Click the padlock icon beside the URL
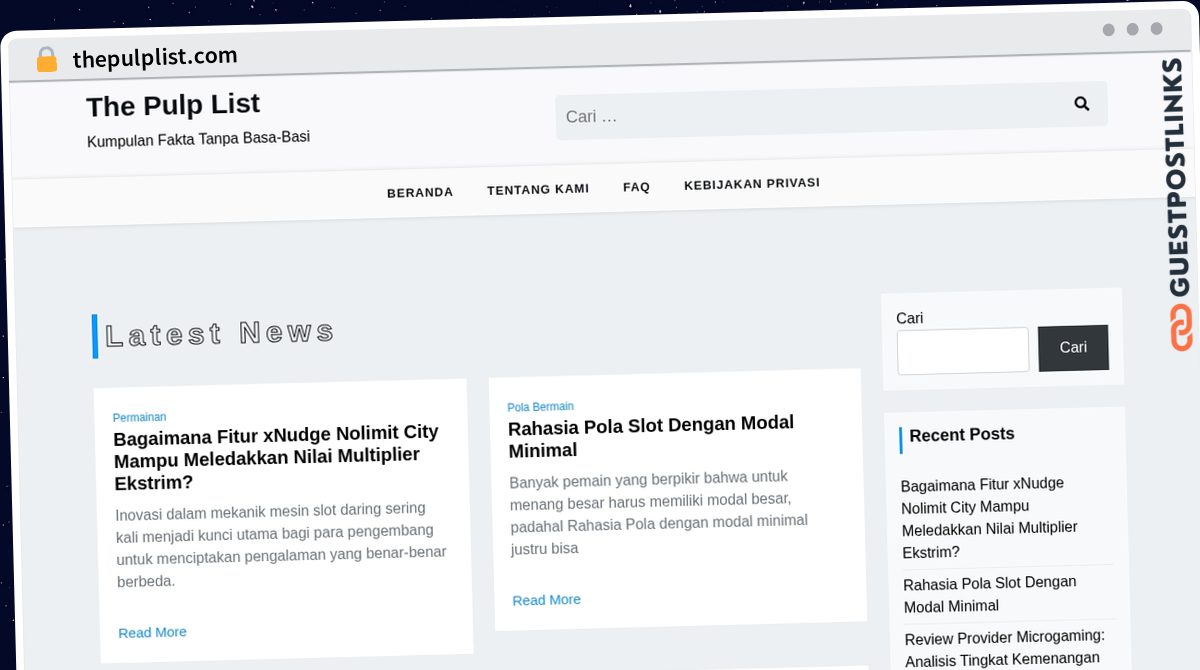The height and width of the screenshot is (670, 1200). pos(46,60)
